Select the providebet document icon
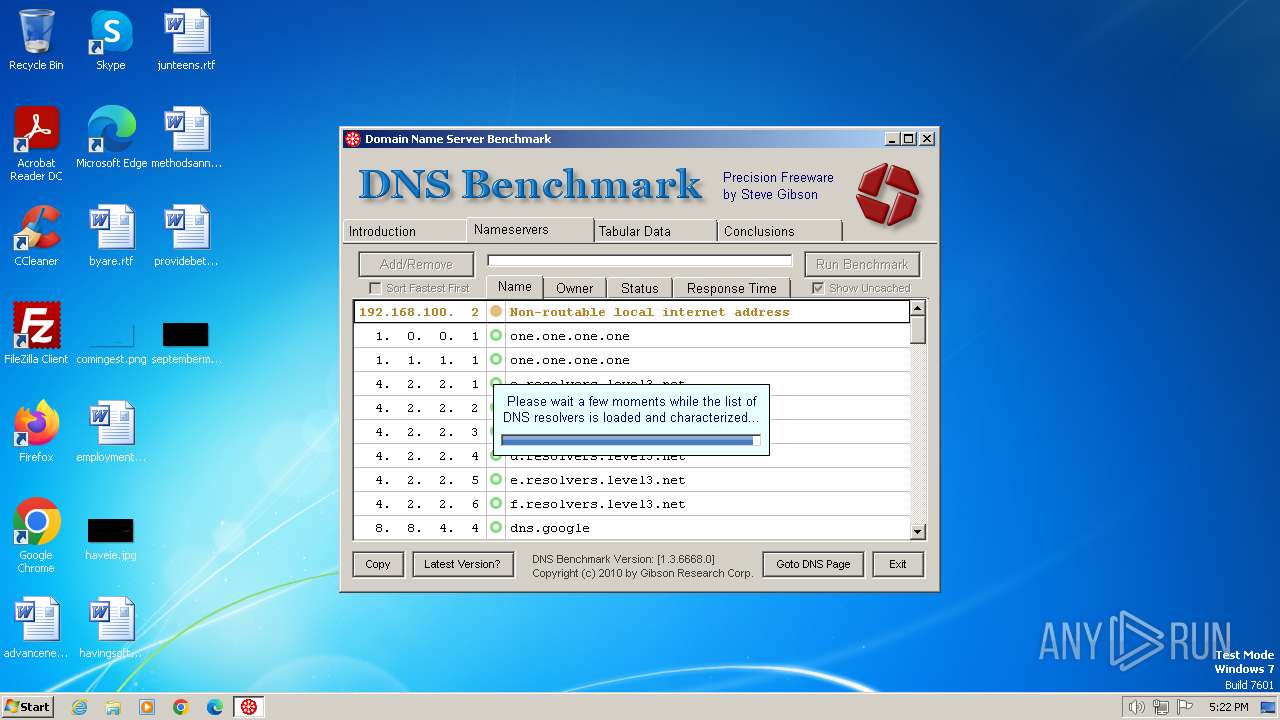Screen dimensions: 1280x720 186,235
